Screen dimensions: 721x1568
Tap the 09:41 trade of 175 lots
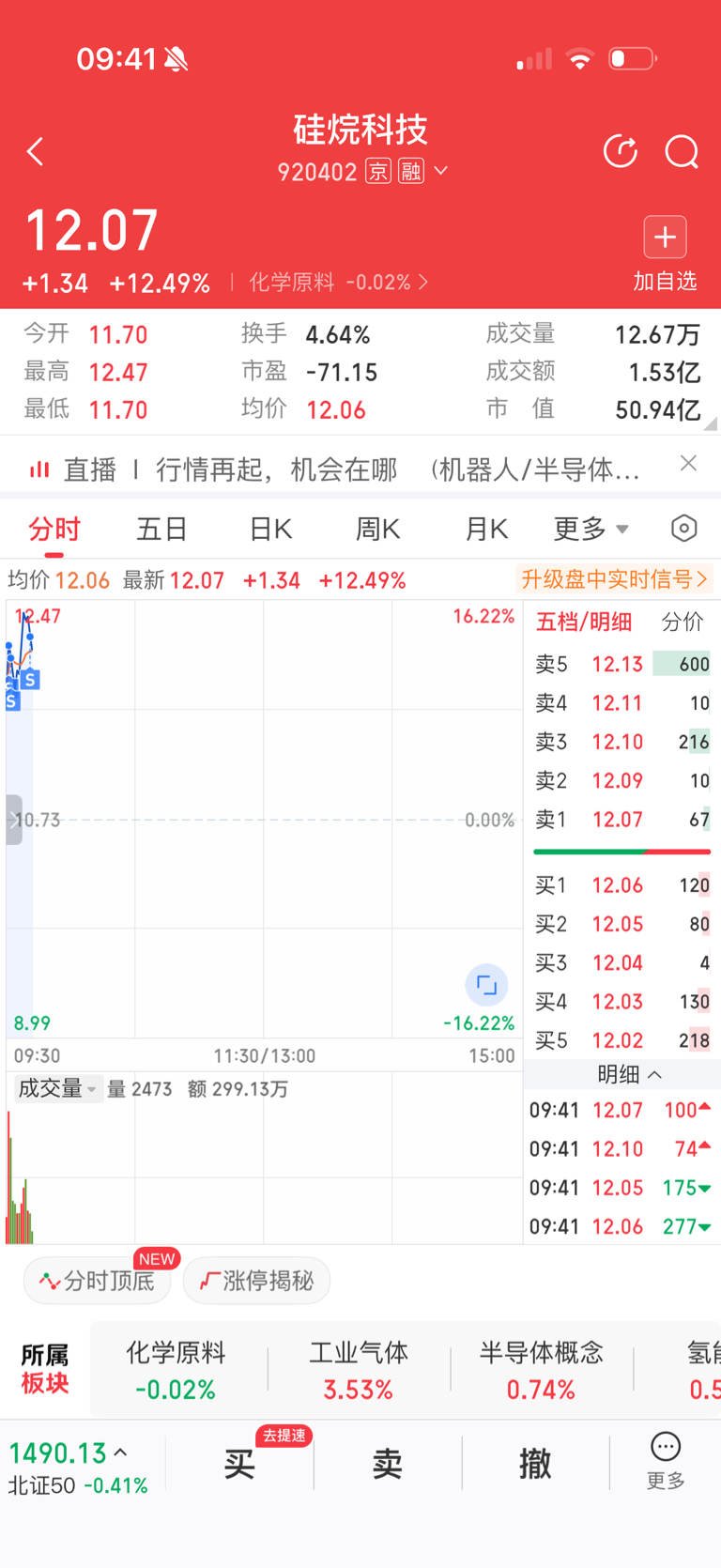(621, 1188)
